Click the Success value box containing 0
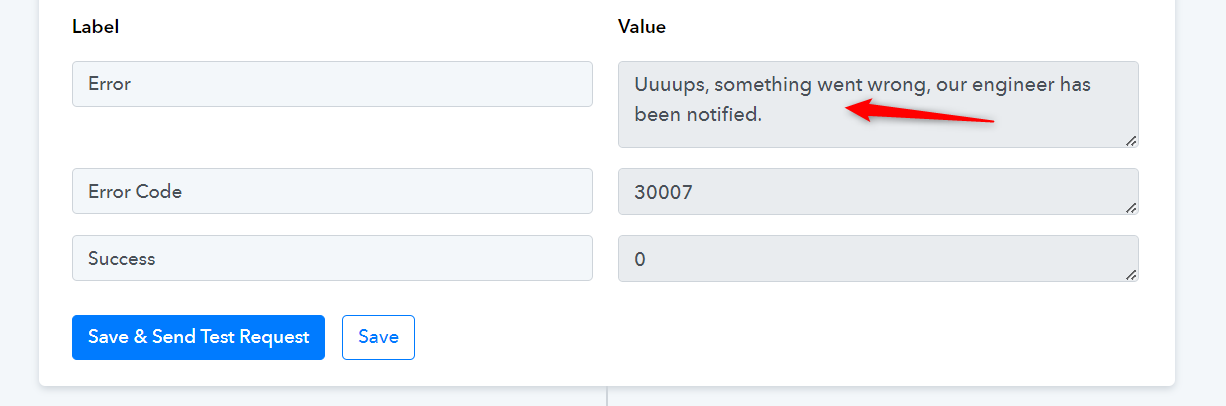Viewport: 1226px width, 406px height. point(878,258)
